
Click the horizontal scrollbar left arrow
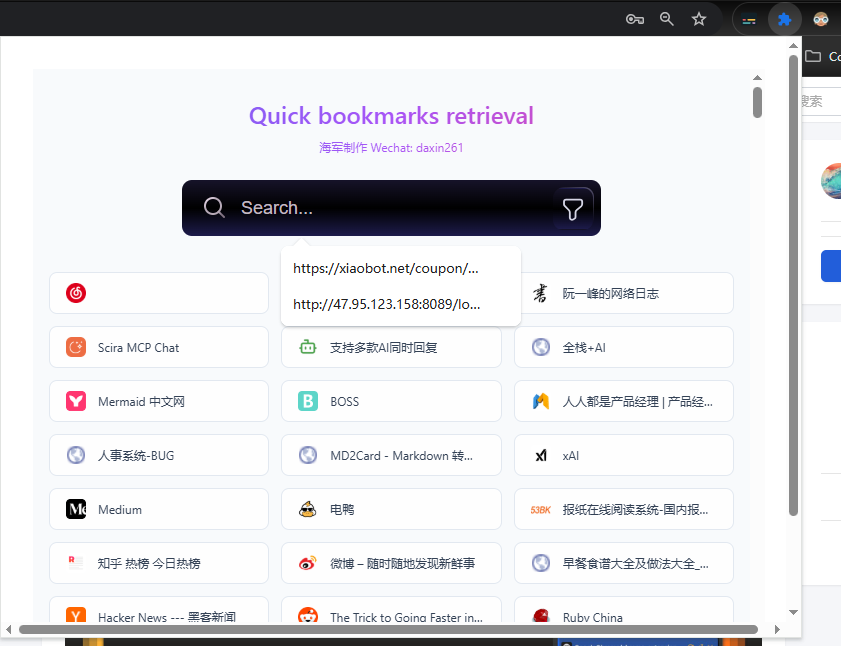(9, 629)
